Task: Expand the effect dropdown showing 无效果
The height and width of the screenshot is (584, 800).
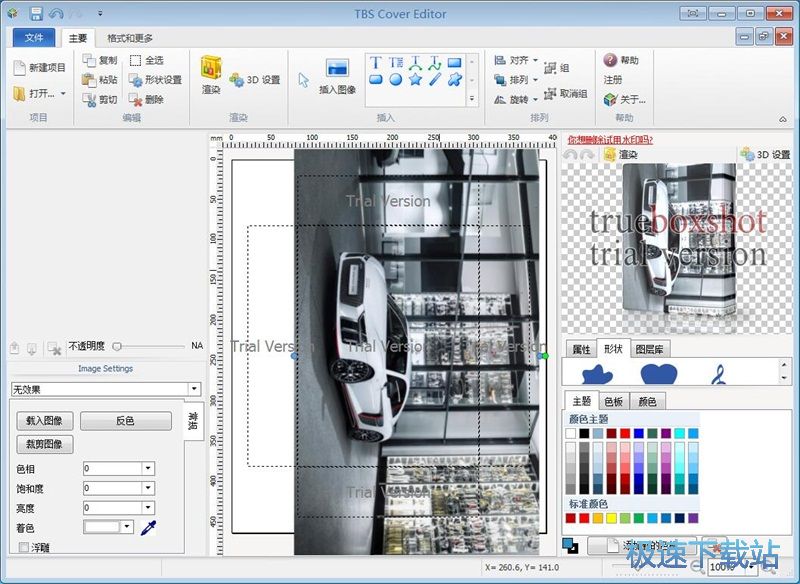Action: (194, 389)
